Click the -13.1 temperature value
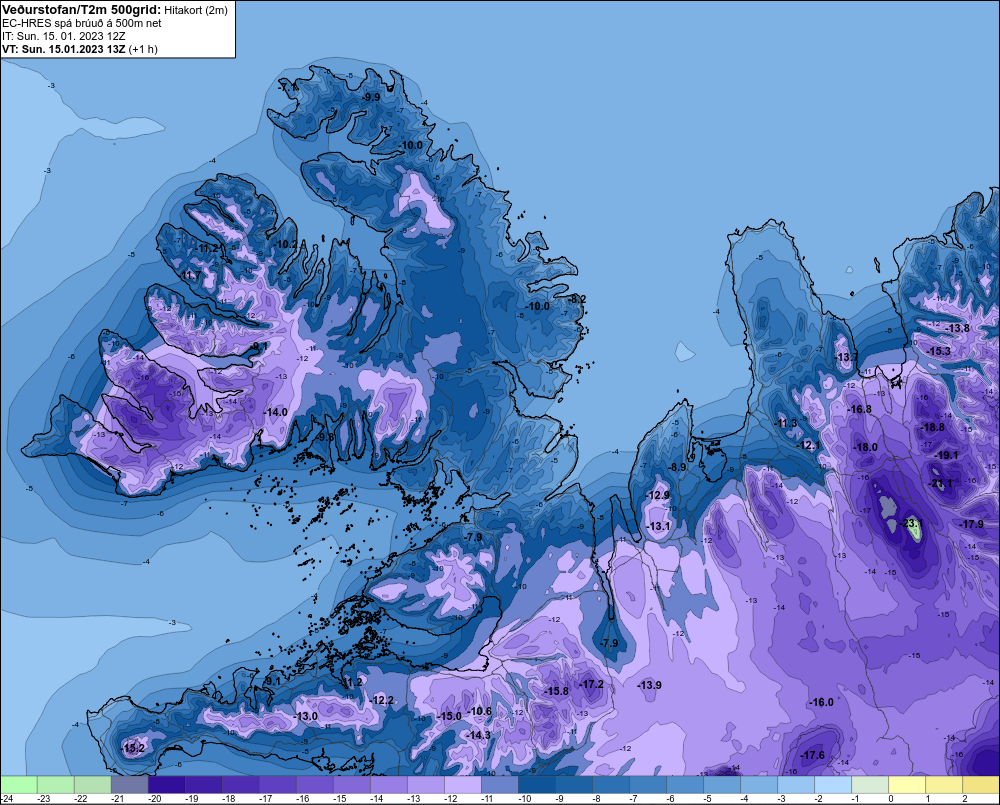This screenshot has width=1000, height=805. pyautogui.click(x=658, y=526)
